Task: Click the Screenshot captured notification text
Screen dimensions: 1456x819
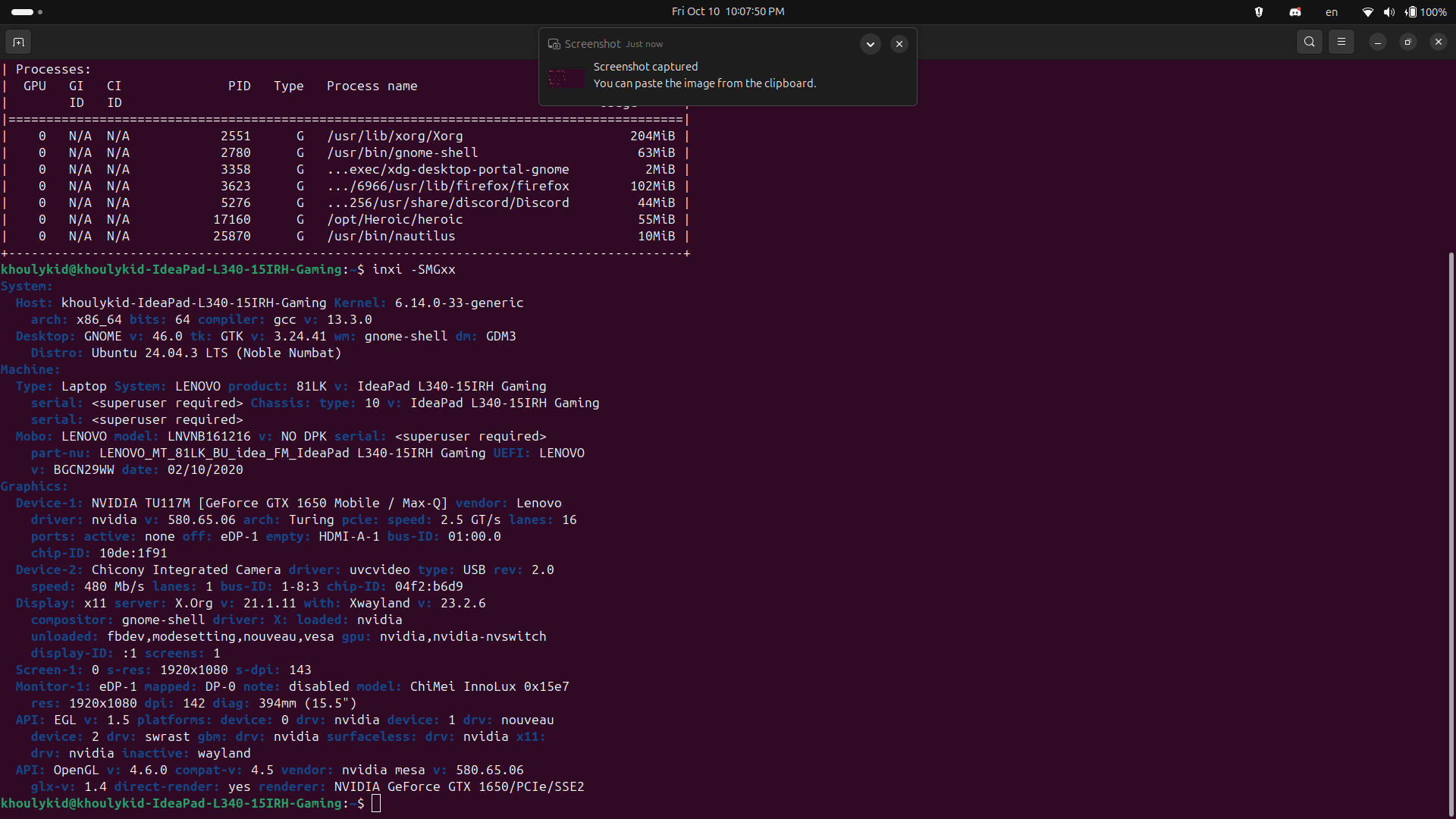Action: 645,67
